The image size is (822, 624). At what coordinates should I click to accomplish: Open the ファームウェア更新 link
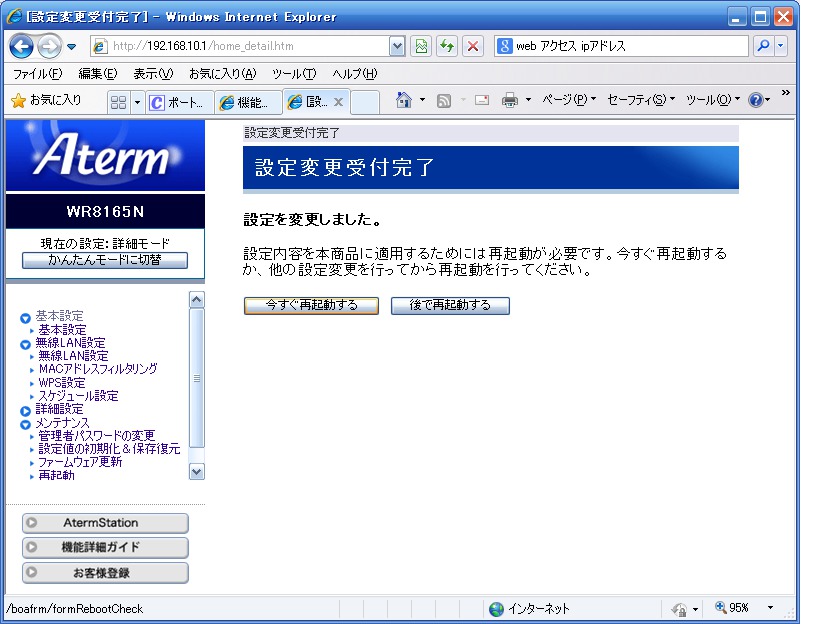pos(80,462)
